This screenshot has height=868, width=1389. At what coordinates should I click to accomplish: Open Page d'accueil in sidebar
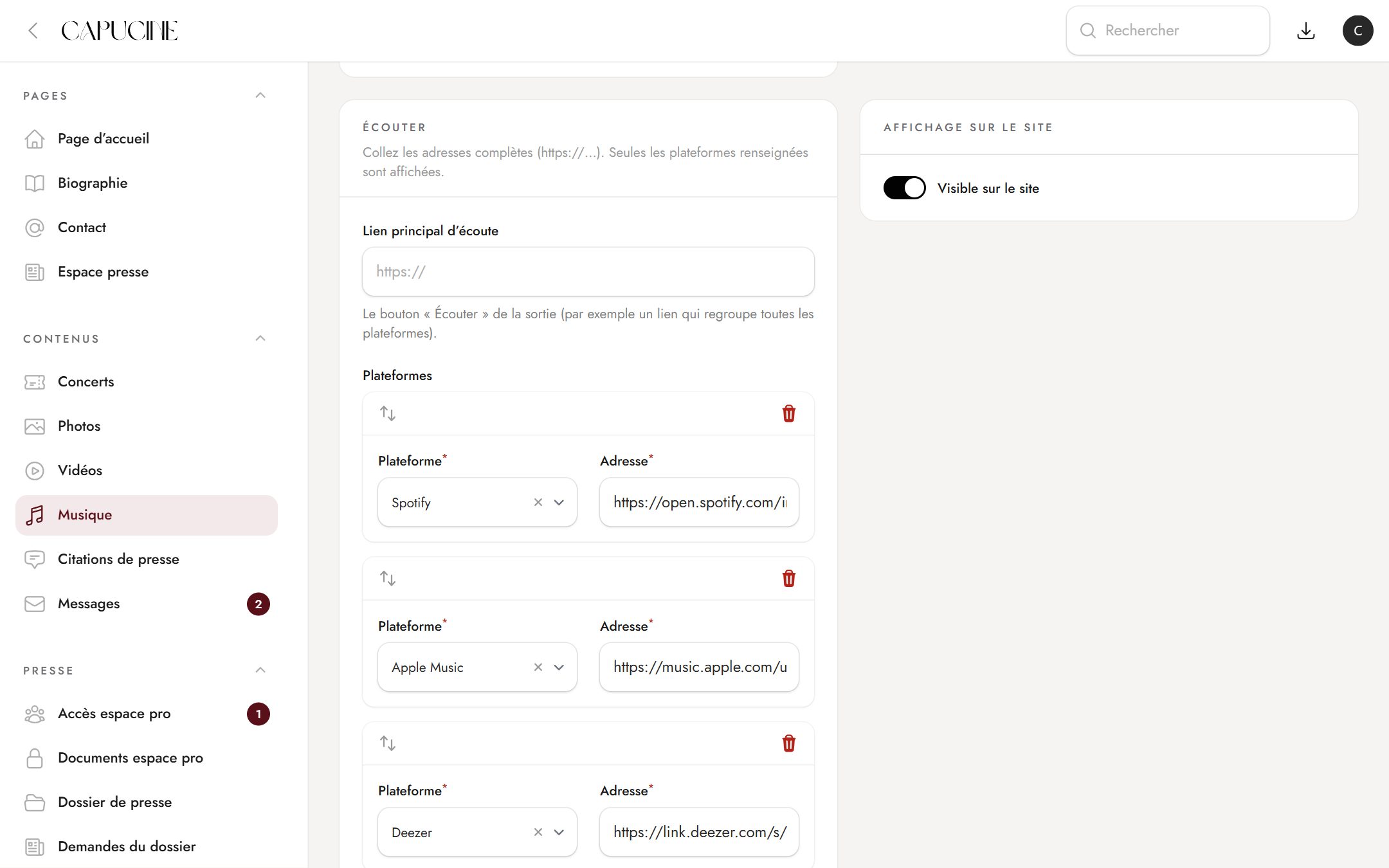[x=147, y=139]
